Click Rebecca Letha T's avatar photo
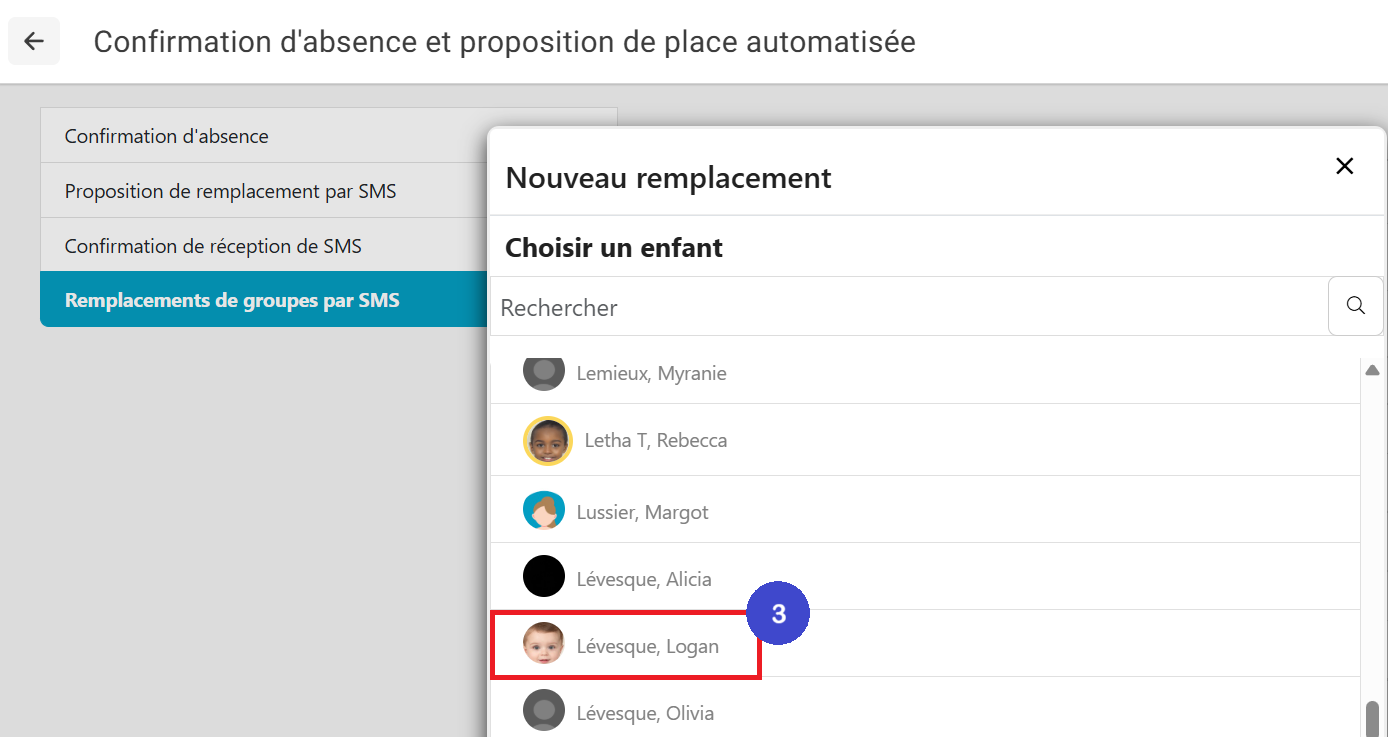 point(547,440)
